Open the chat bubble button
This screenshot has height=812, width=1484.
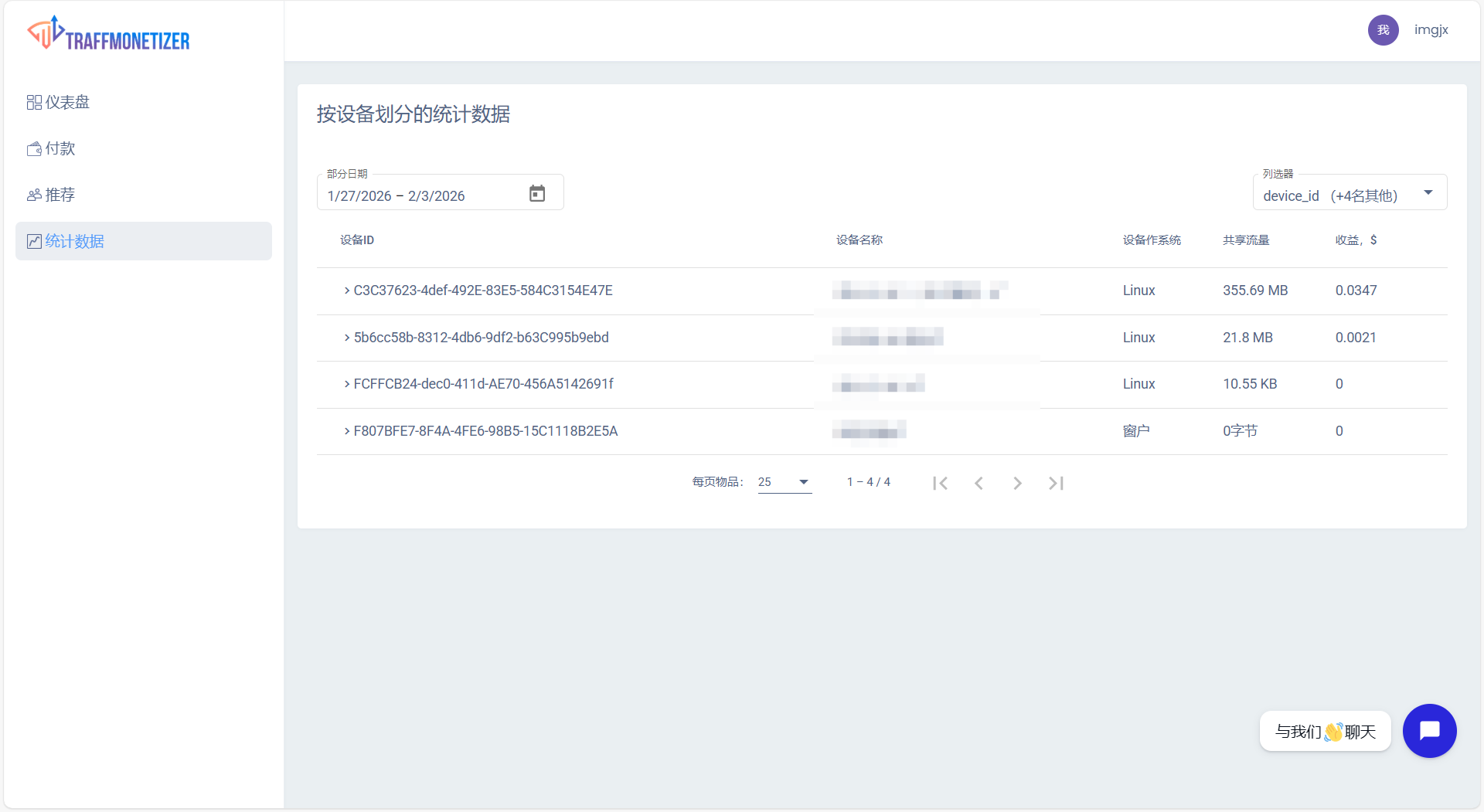point(1429,730)
